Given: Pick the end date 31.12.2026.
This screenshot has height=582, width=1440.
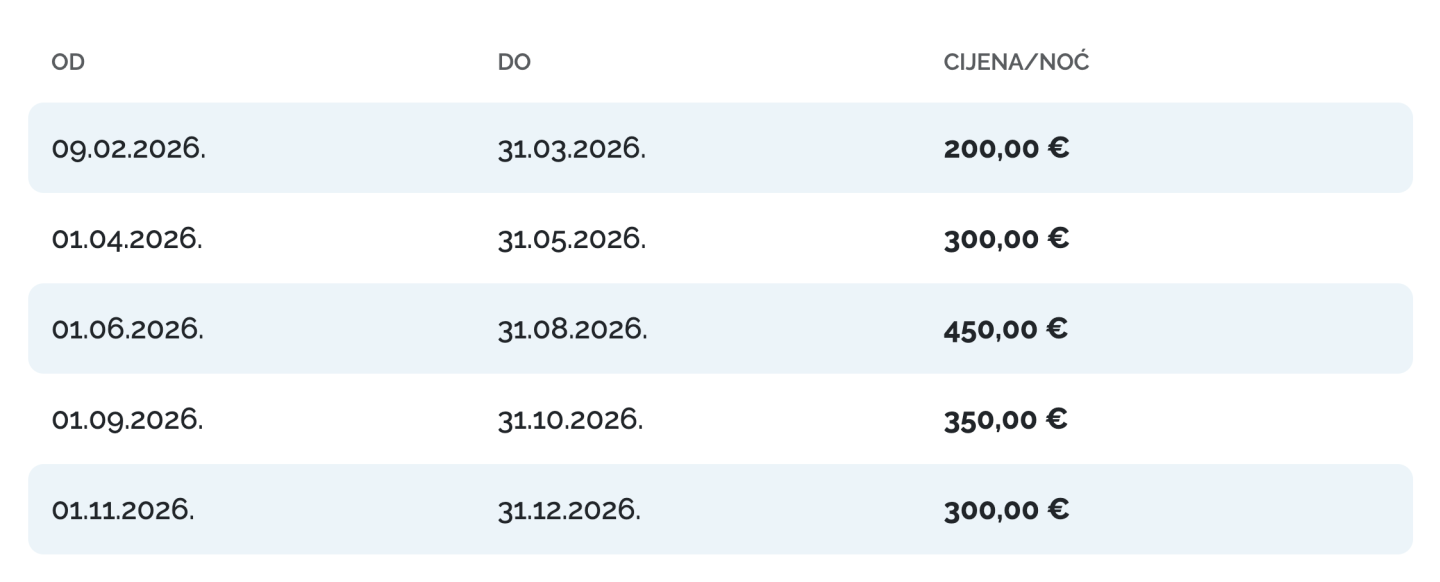Looking at the screenshot, I should (569, 510).
